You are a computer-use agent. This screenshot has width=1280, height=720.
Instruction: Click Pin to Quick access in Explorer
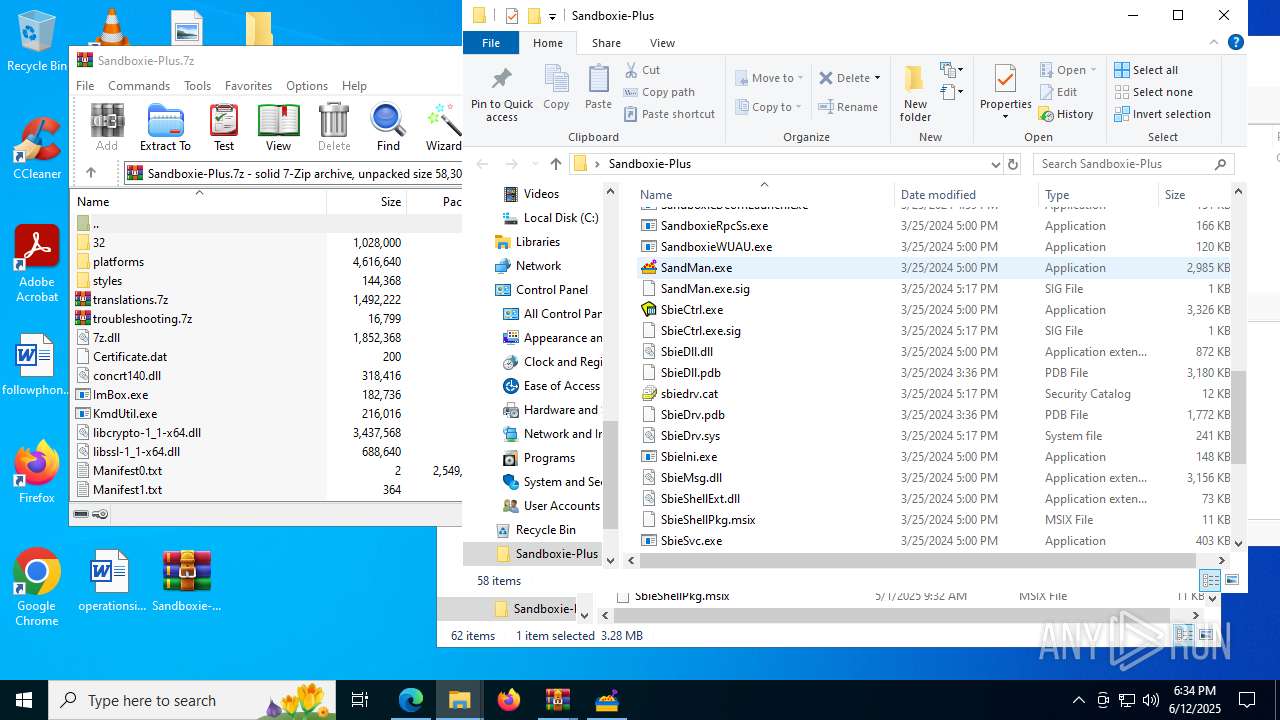point(502,94)
